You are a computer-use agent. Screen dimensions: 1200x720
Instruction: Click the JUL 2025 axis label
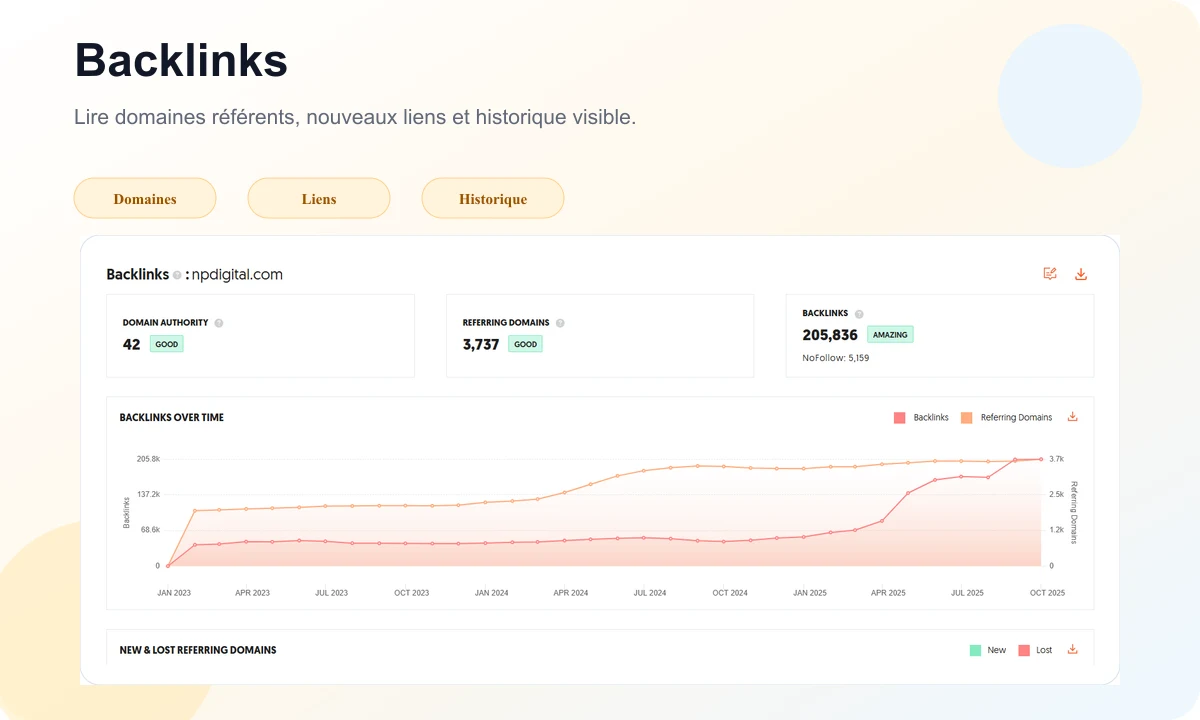pos(967,593)
